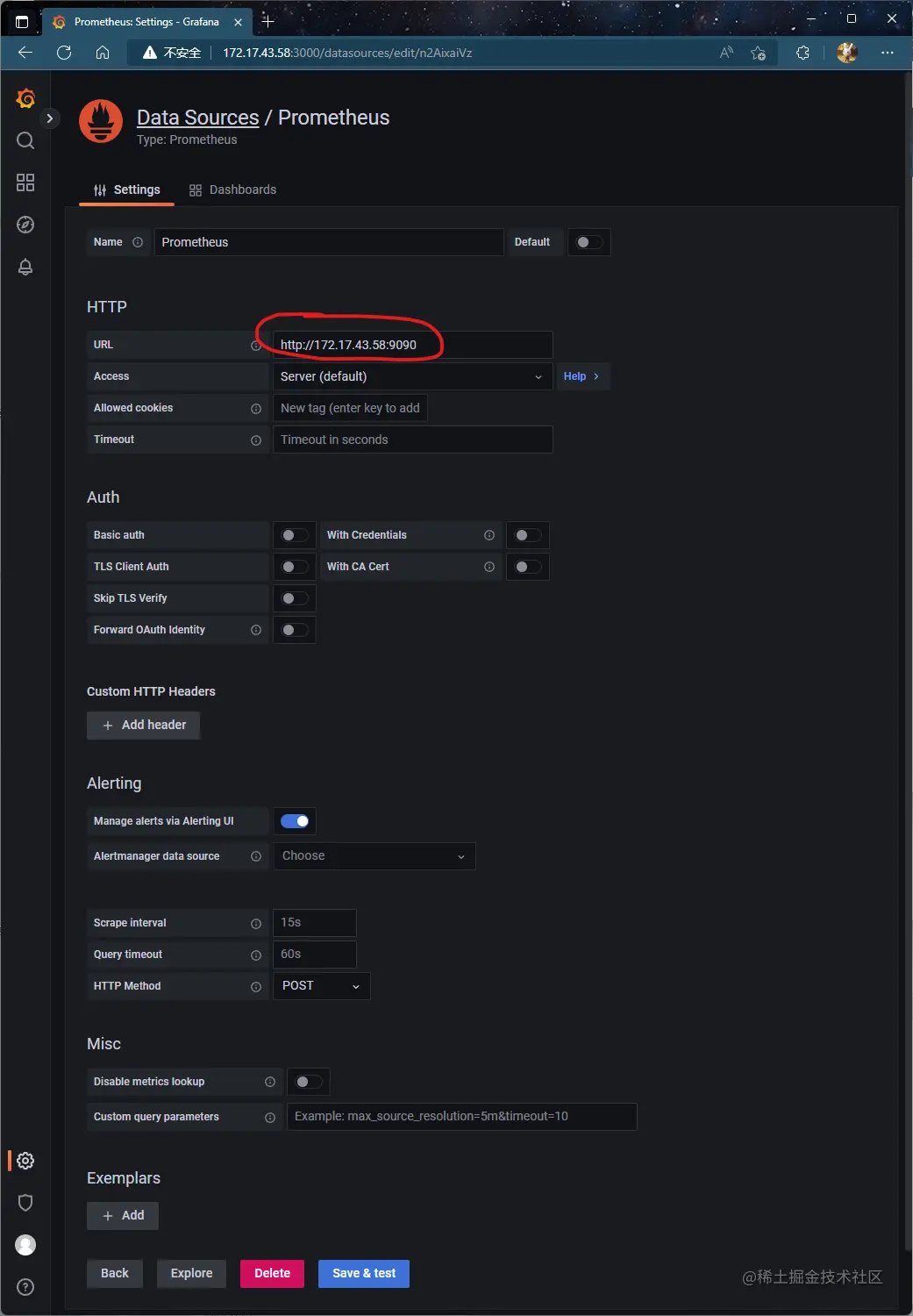The image size is (913, 1316).
Task: Click the info icon next to URL
Action: point(256,346)
